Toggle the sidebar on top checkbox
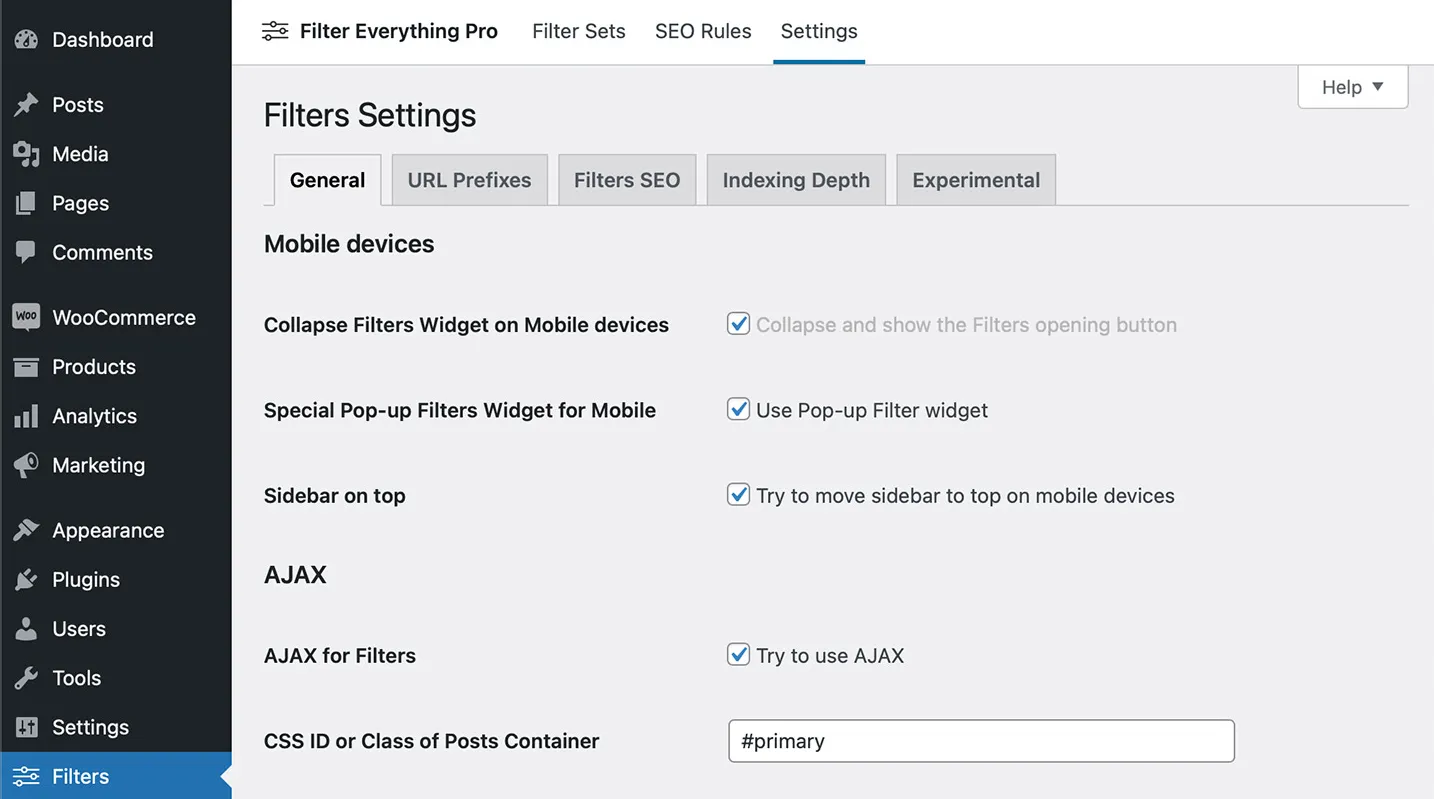 click(x=738, y=495)
